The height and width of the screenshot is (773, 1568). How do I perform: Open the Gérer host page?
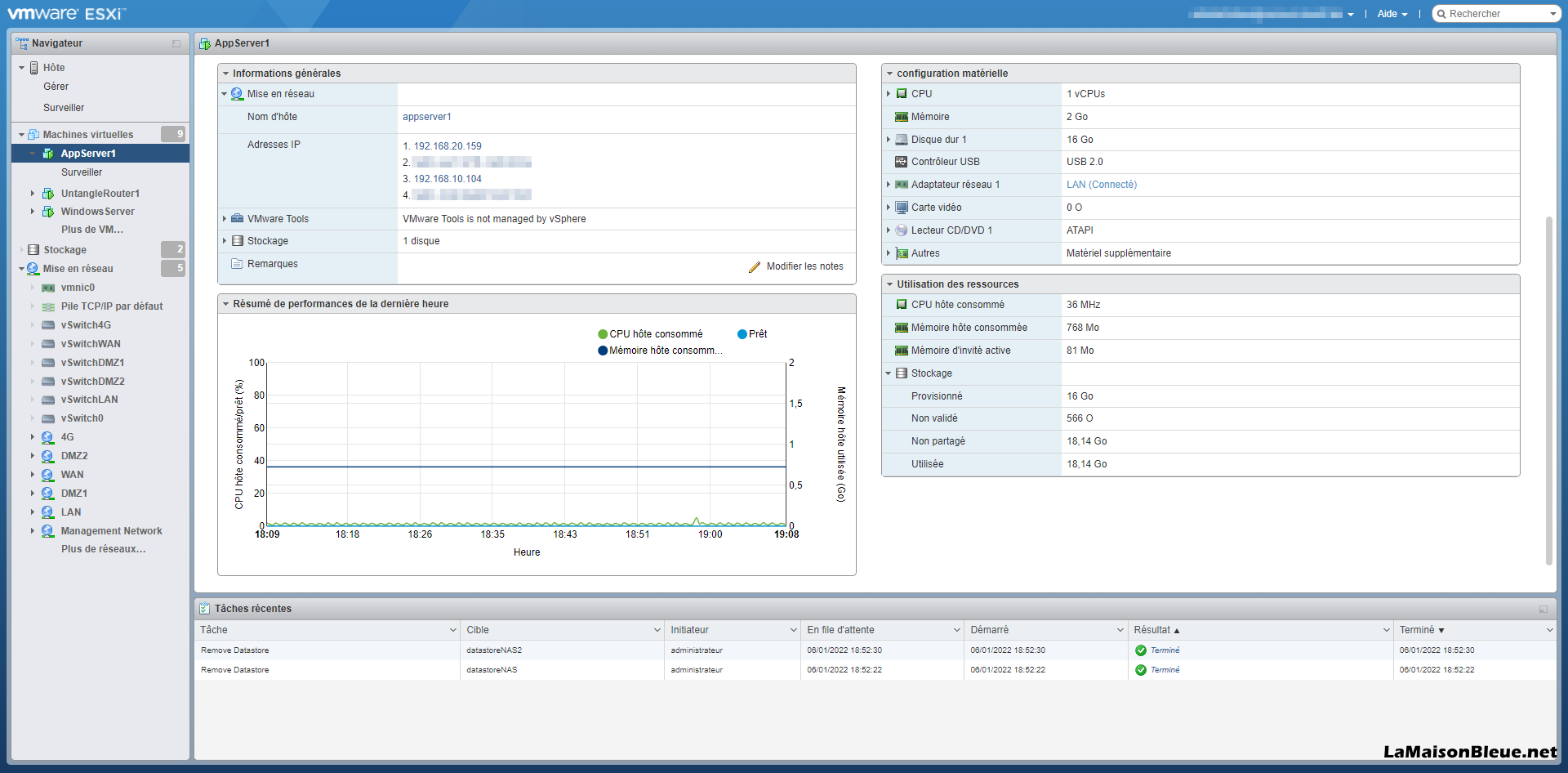tap(56, 87)
